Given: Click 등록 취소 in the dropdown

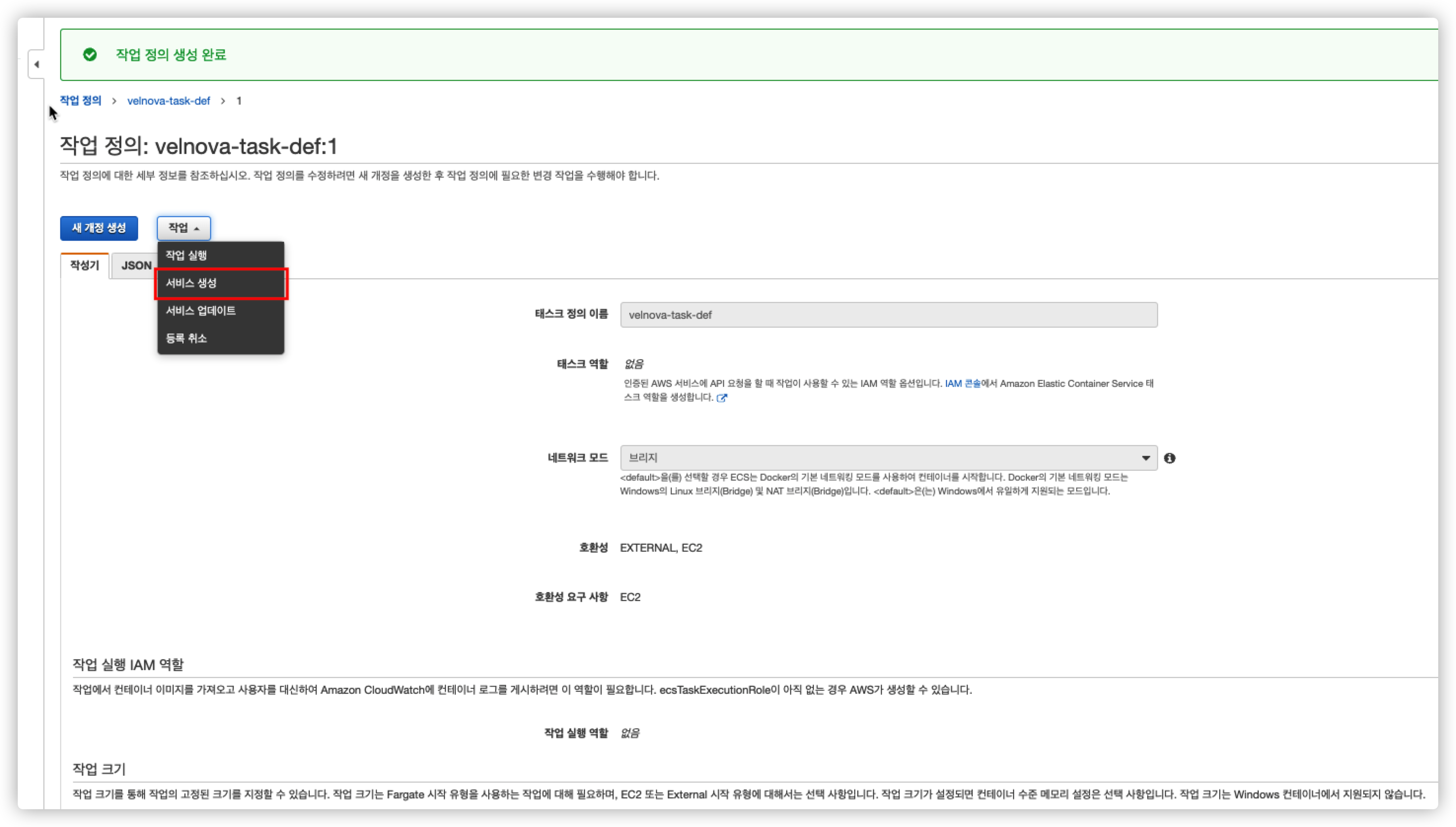Looking at the screenshot, I should pos(186,338).
